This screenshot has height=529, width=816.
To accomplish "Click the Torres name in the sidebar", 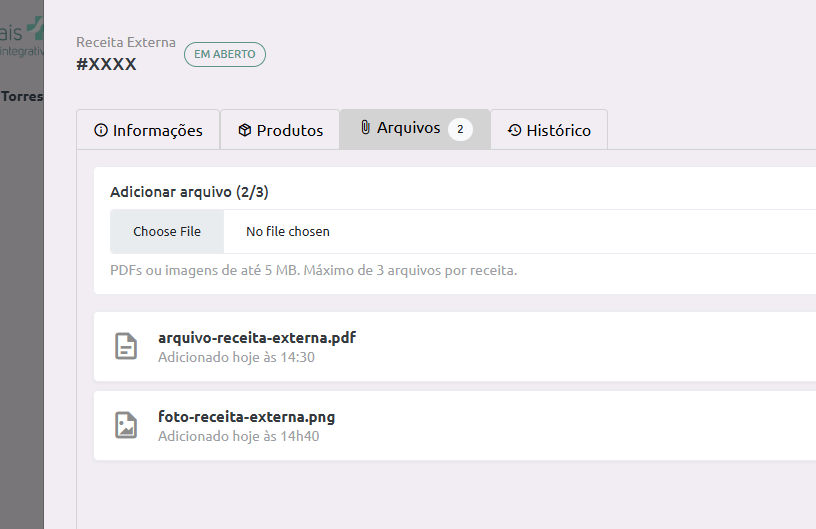I will point(22,96).
